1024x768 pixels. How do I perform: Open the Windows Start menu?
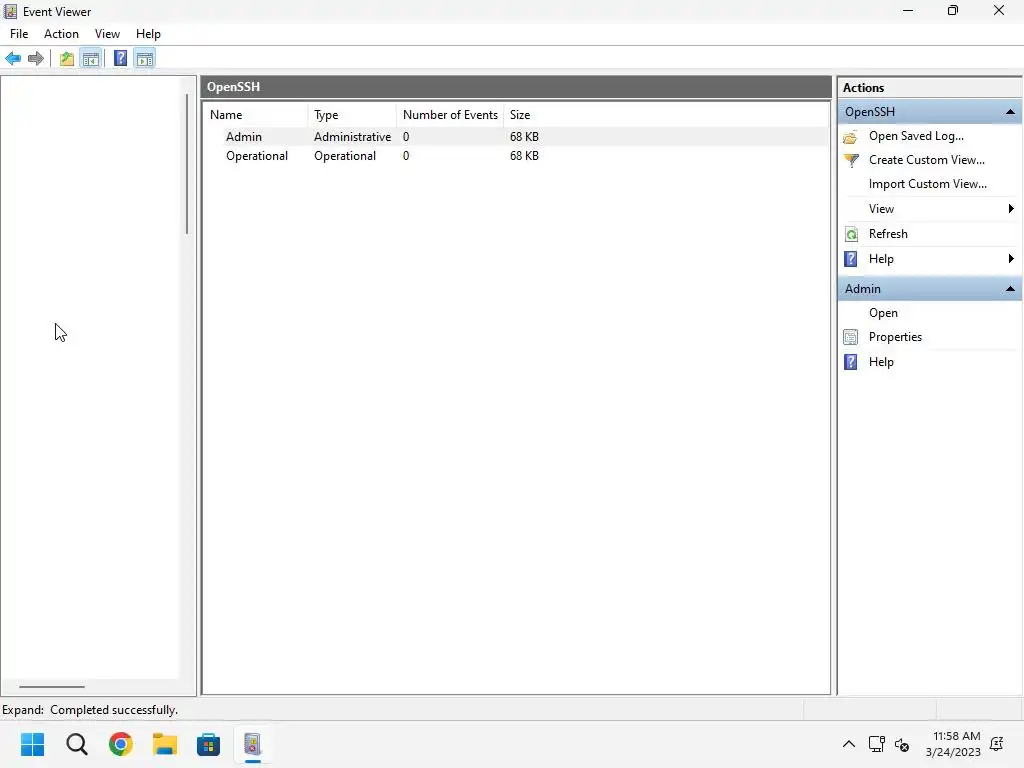click(x=33, y=744)
